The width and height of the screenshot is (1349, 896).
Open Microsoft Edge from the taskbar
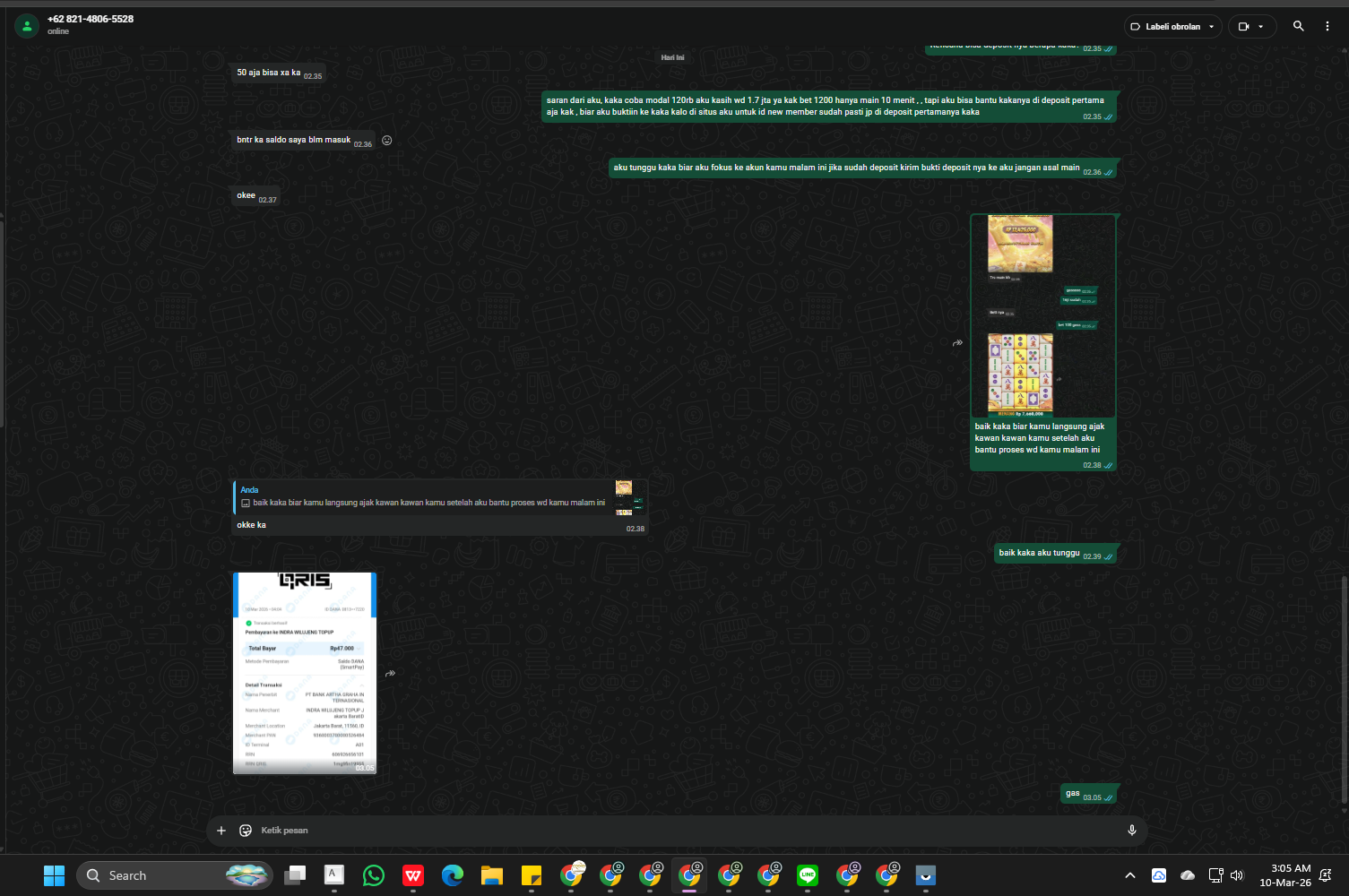(453, 875)
